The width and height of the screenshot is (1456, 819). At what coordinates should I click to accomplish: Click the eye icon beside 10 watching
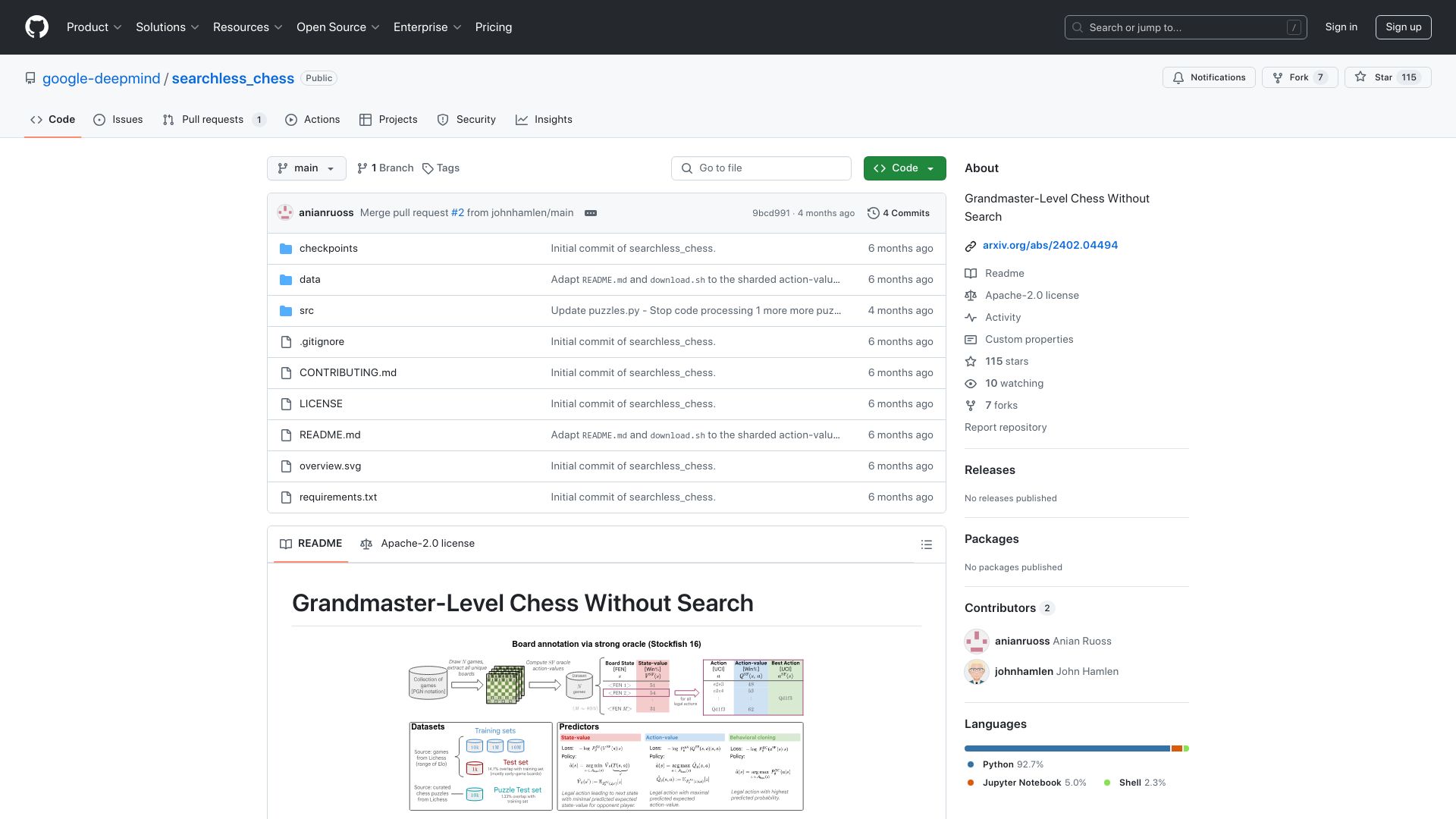tap(971, 384)
